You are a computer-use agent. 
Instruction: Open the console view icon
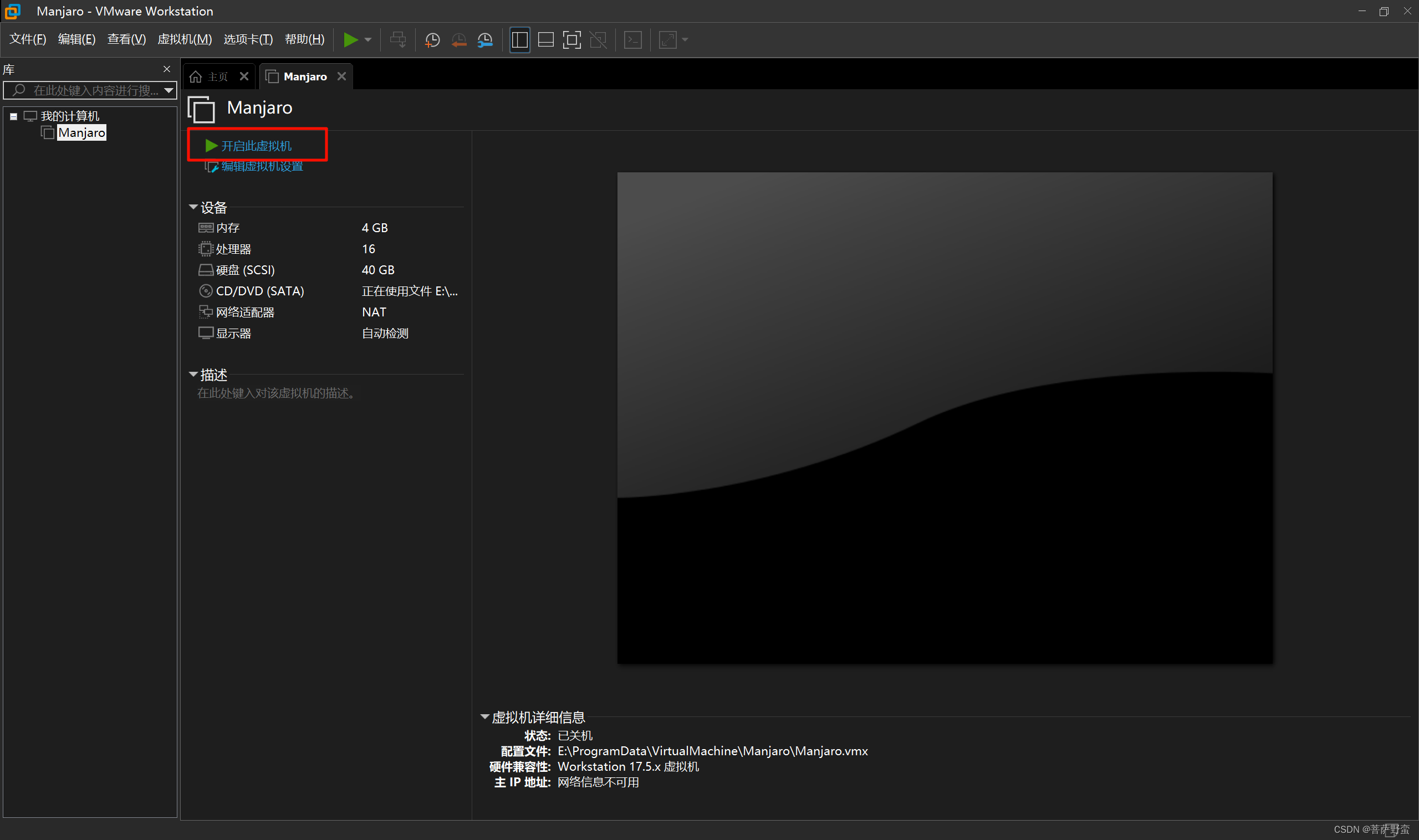click(x=632, y=40)
